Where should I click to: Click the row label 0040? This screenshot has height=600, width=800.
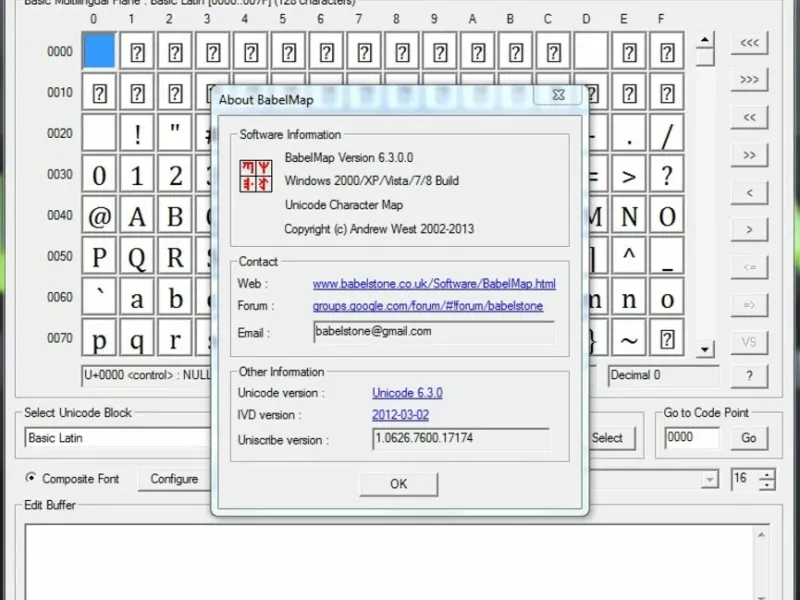click(60, 215)
